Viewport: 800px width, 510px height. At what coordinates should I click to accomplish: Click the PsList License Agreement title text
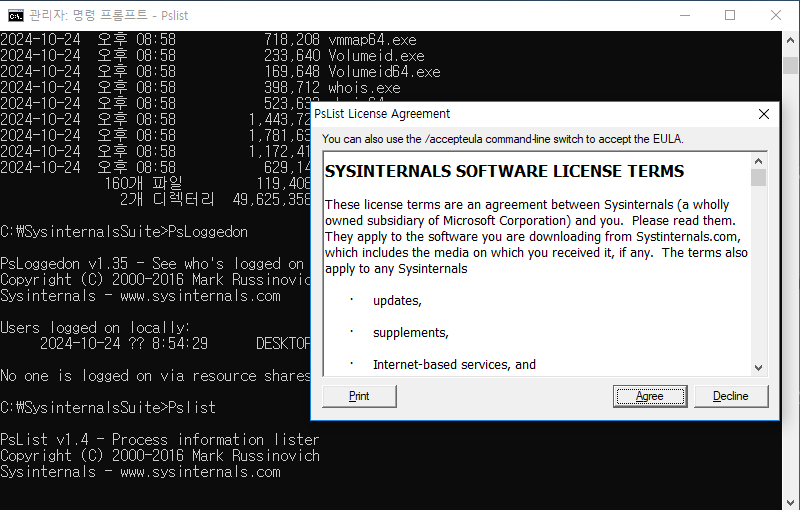point(382,114)
